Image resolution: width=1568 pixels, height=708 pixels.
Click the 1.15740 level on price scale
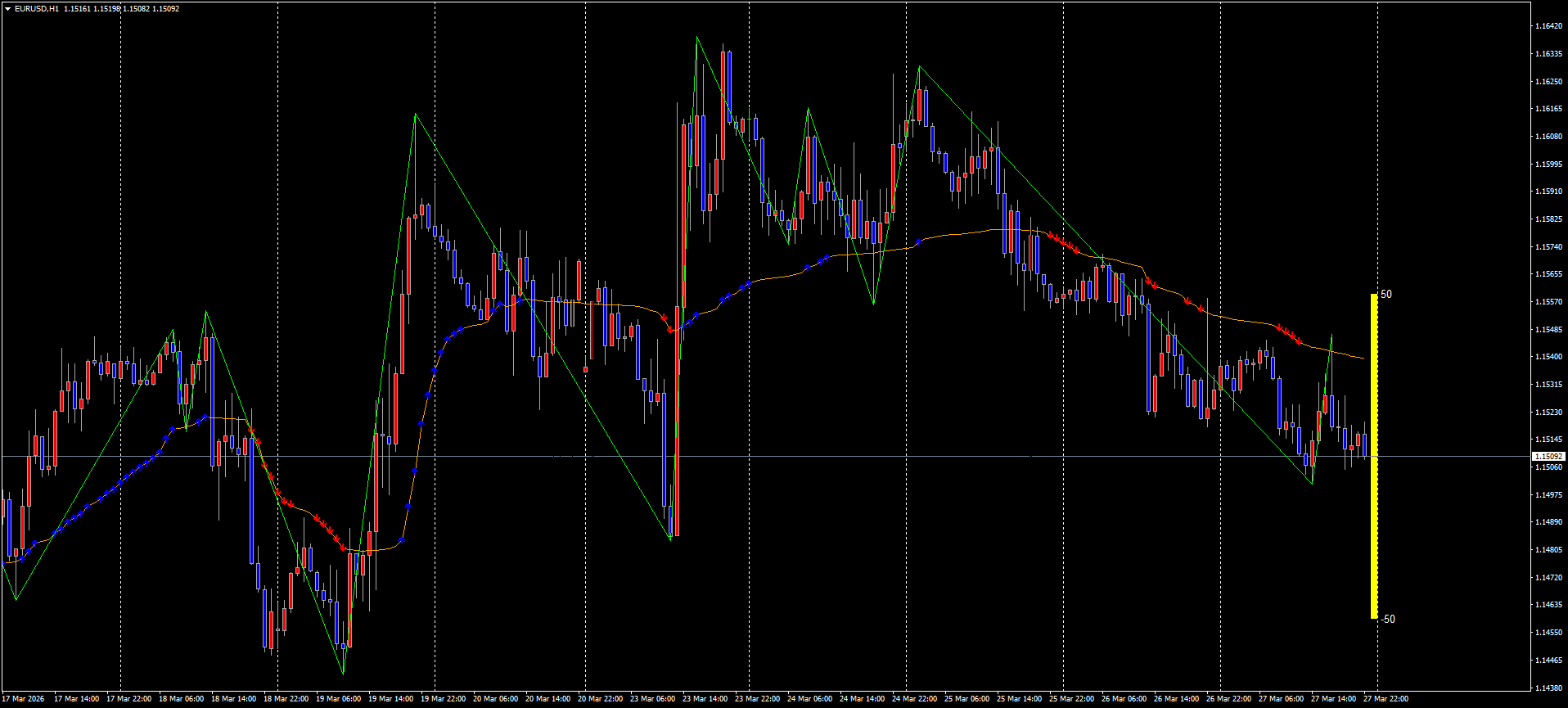(x=1547, y=247)
